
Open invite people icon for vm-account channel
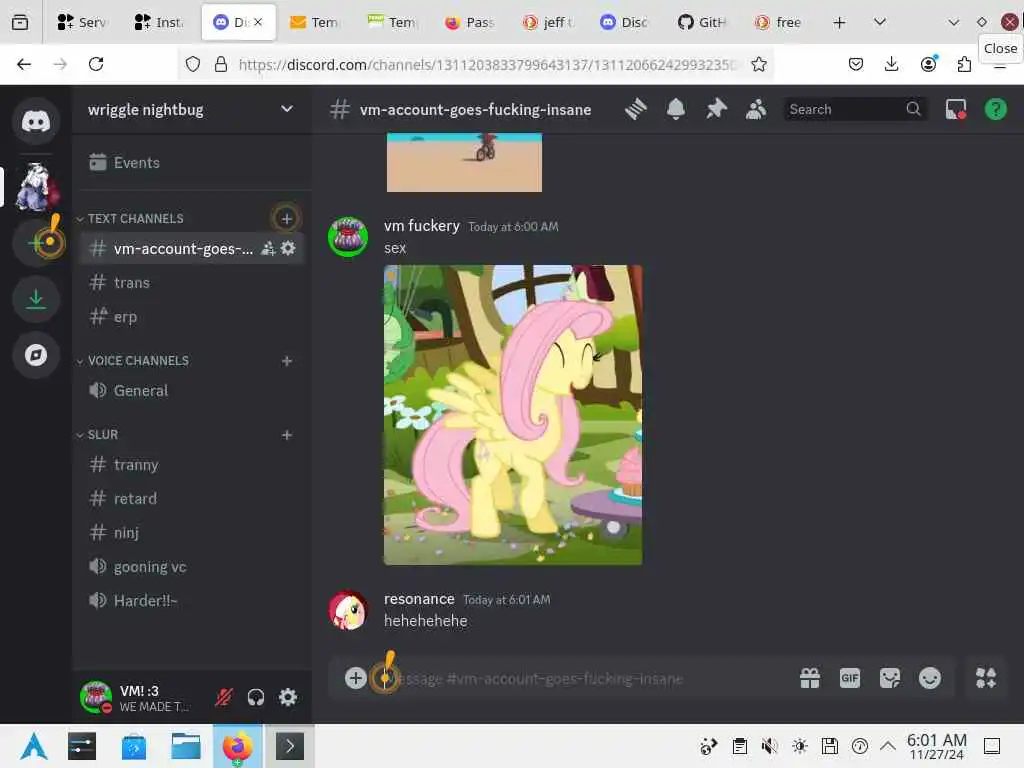pyautogui.click(x=268, y=248)
